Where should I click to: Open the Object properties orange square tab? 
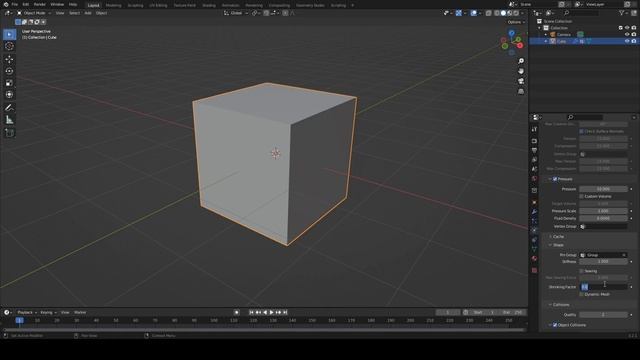click(534, 202)
